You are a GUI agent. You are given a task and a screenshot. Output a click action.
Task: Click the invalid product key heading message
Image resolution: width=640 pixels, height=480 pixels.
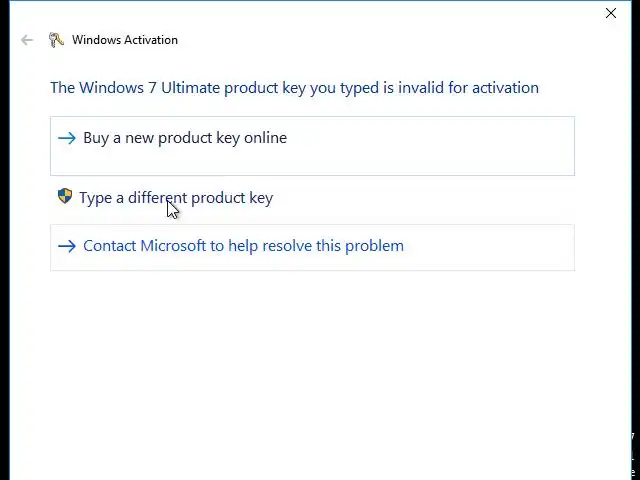294,88
